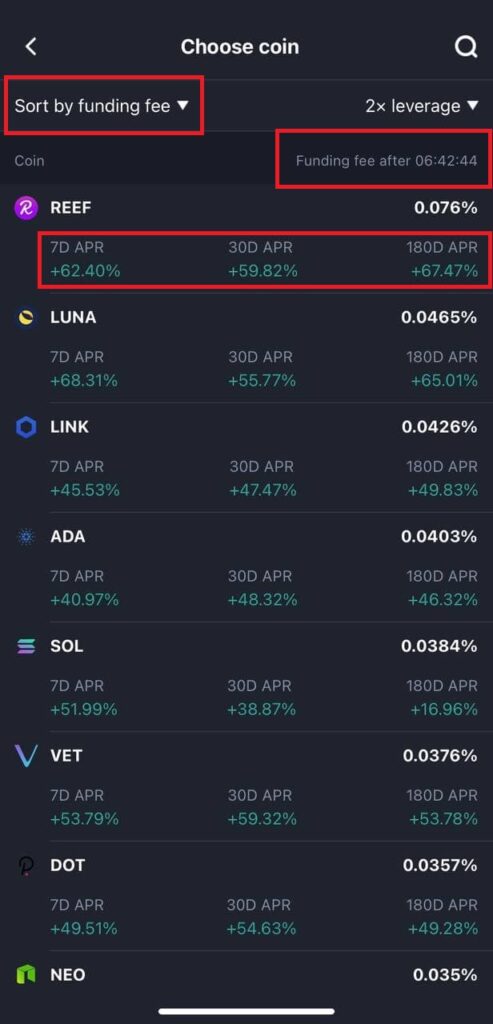Tap the DOT coin logo

pos(26,866)
